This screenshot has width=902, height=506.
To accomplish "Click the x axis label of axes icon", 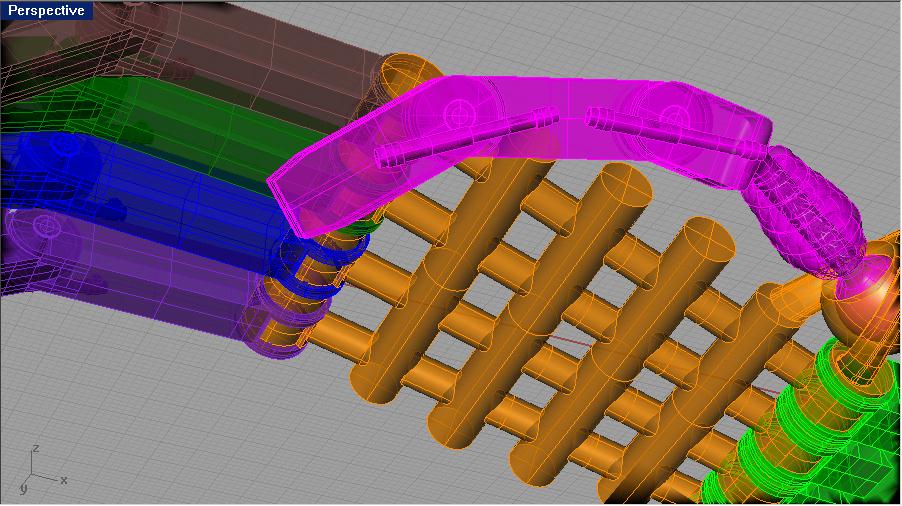I will (x=63, y=481).
